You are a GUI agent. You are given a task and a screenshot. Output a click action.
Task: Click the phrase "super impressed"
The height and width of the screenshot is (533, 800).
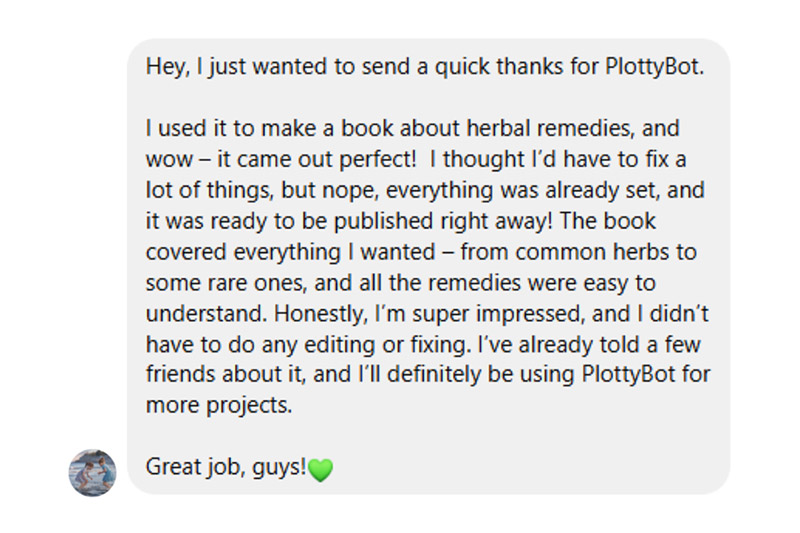[497, 314]
